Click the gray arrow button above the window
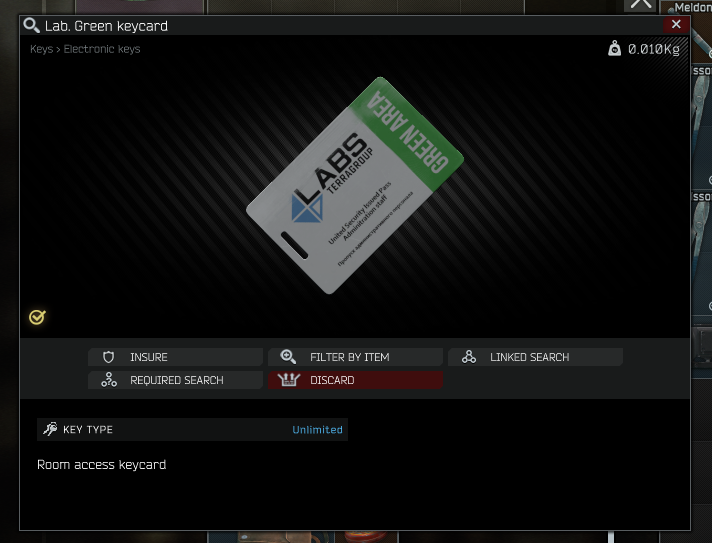The width and height of the screenshot is (712, 543). pos(641,5)
